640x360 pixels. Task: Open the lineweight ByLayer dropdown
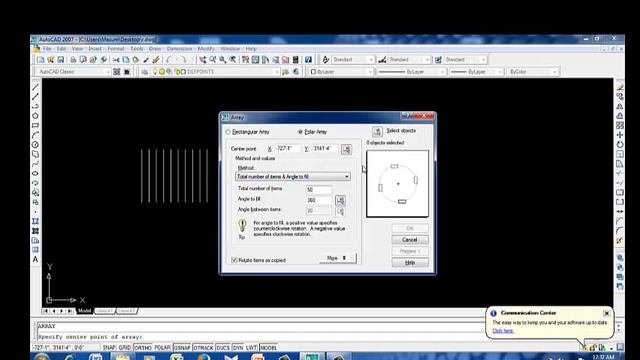point(476,72)
